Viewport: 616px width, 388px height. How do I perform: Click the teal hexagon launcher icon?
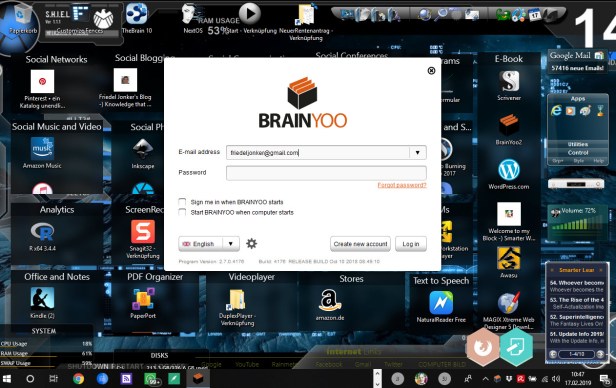click(516, 347)
